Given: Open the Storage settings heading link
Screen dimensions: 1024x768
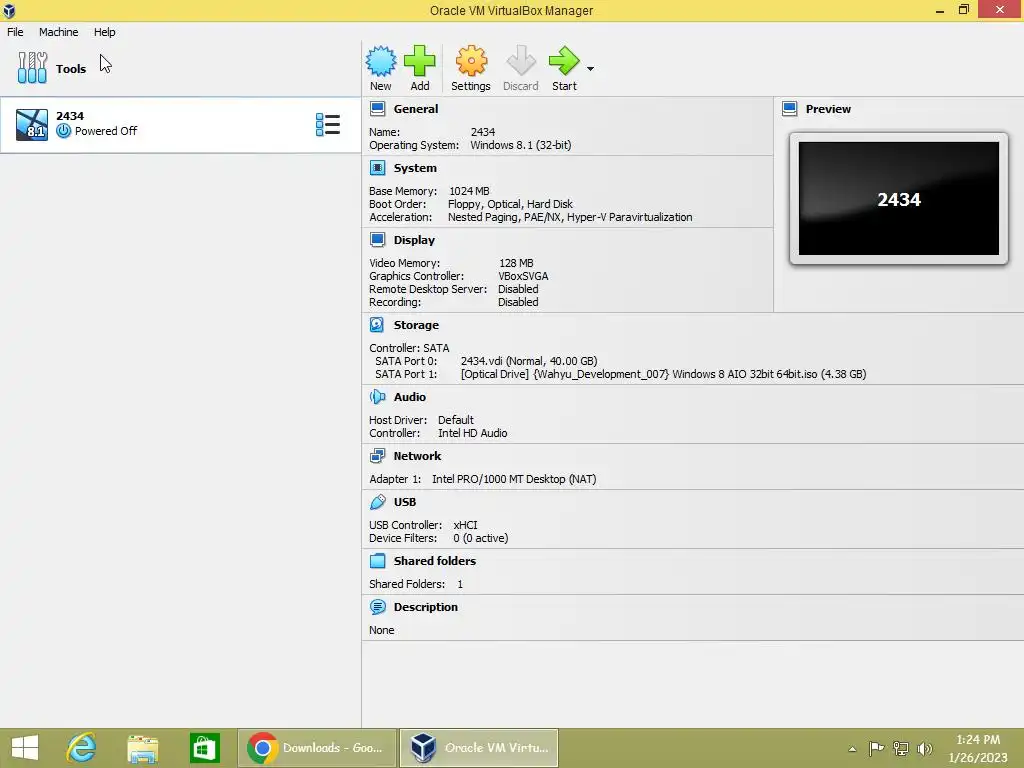Looking at the screenshot, I should pyautogui.click(x=416, y=325).
